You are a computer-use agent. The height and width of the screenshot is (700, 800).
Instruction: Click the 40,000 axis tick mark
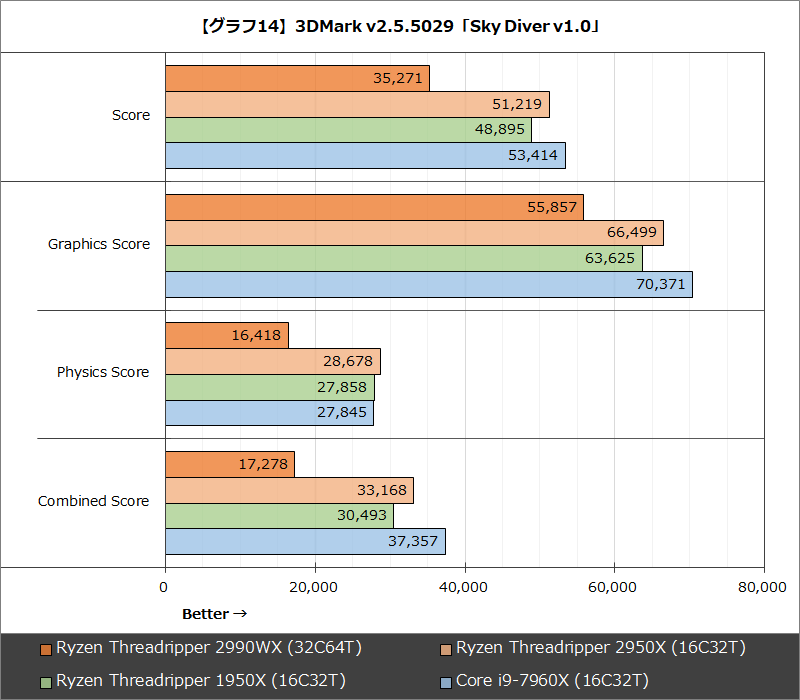coord(464,571)
